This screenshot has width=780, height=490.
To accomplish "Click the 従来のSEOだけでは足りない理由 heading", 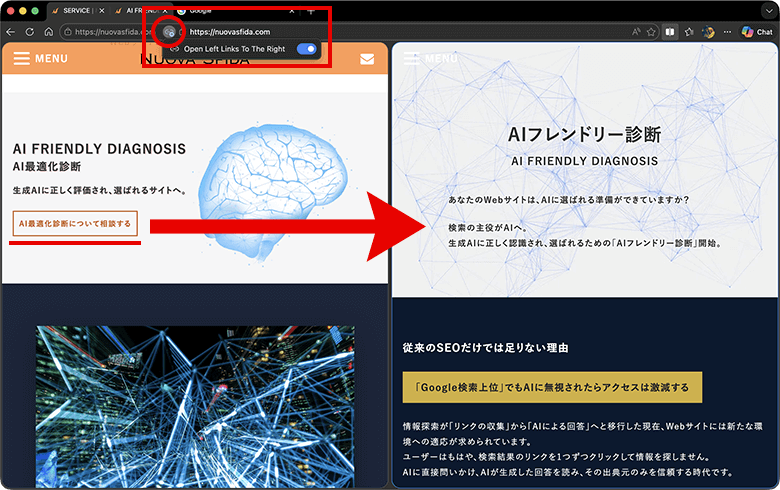I will coord(486,348).
